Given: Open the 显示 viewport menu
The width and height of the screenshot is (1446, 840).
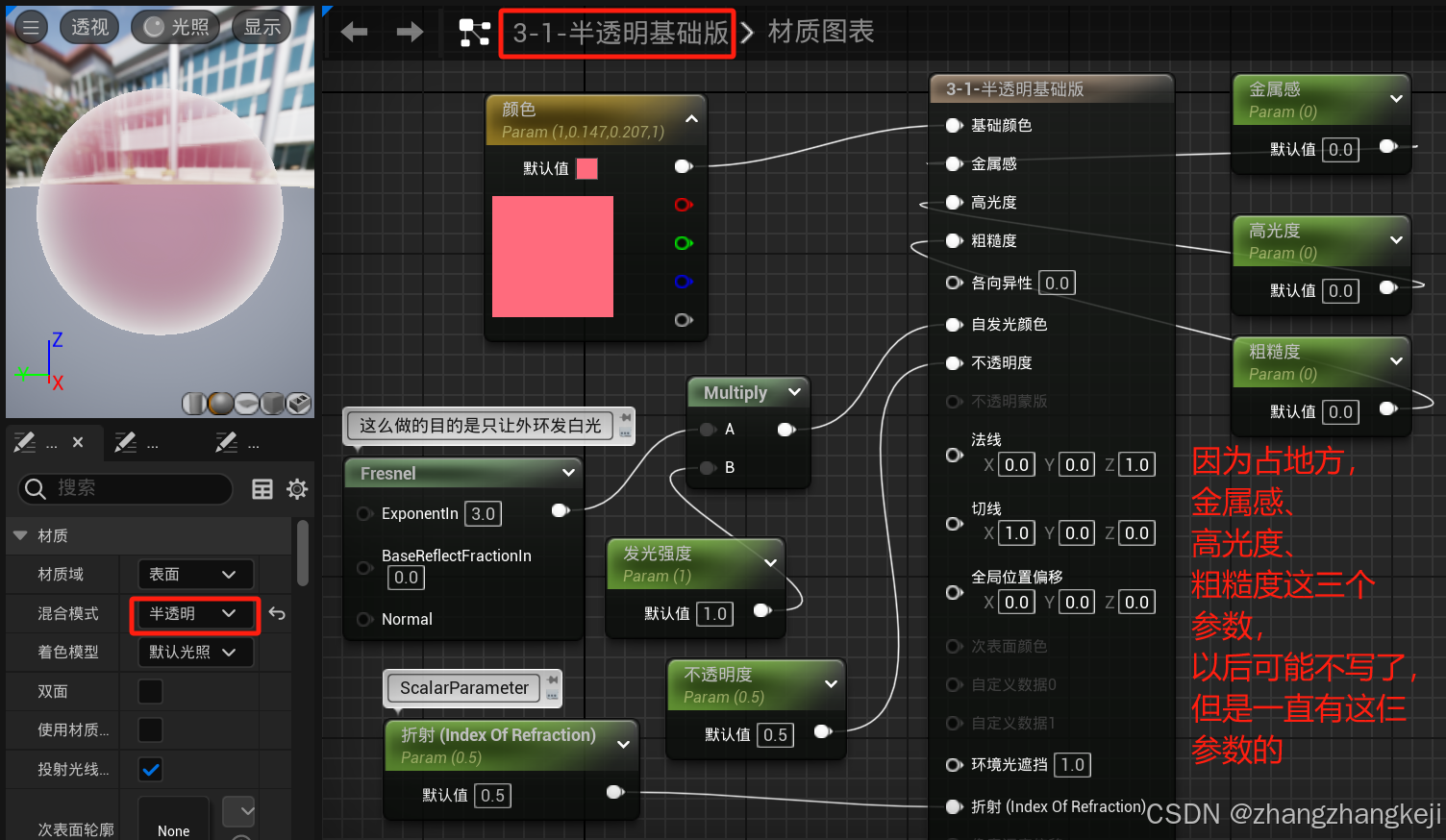Looking at the screenshot, I should tap(261, 27).
